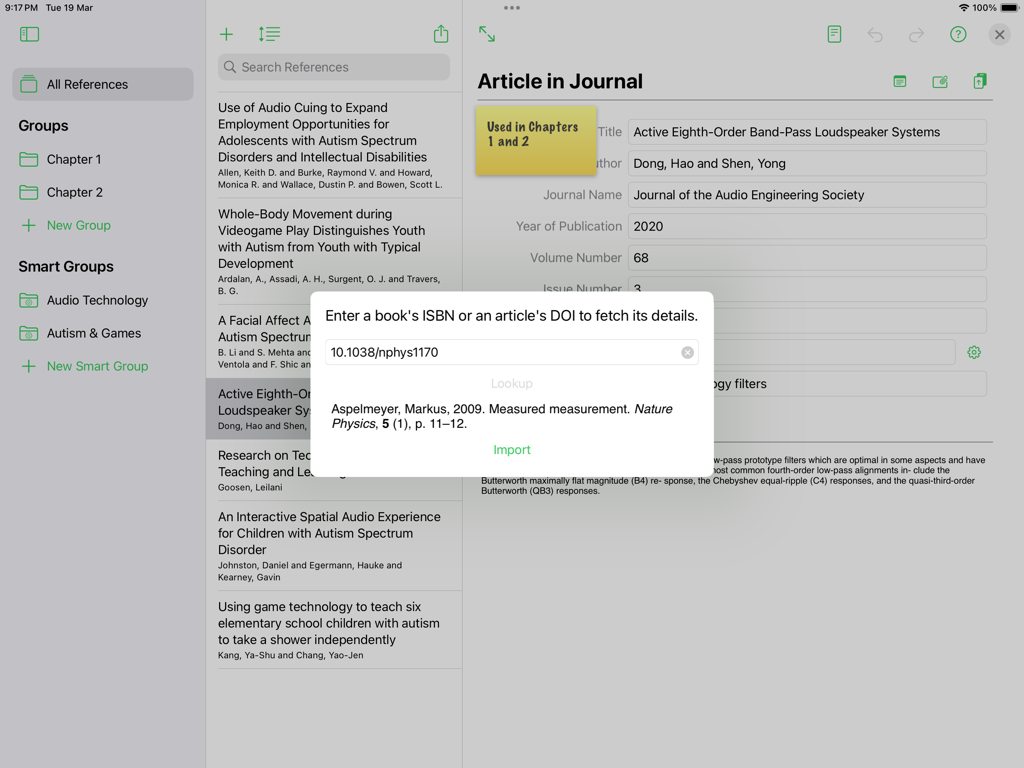
Task: Open notes with the document icon
Action: coord(834,34)
